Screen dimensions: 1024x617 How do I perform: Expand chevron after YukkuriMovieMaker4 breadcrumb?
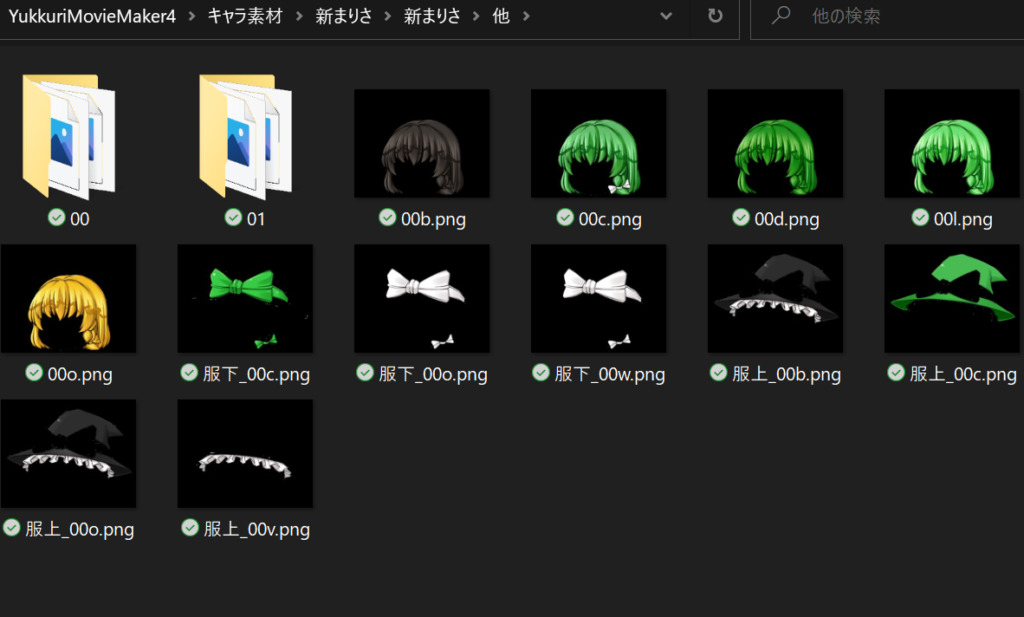(x=191, y=16)
